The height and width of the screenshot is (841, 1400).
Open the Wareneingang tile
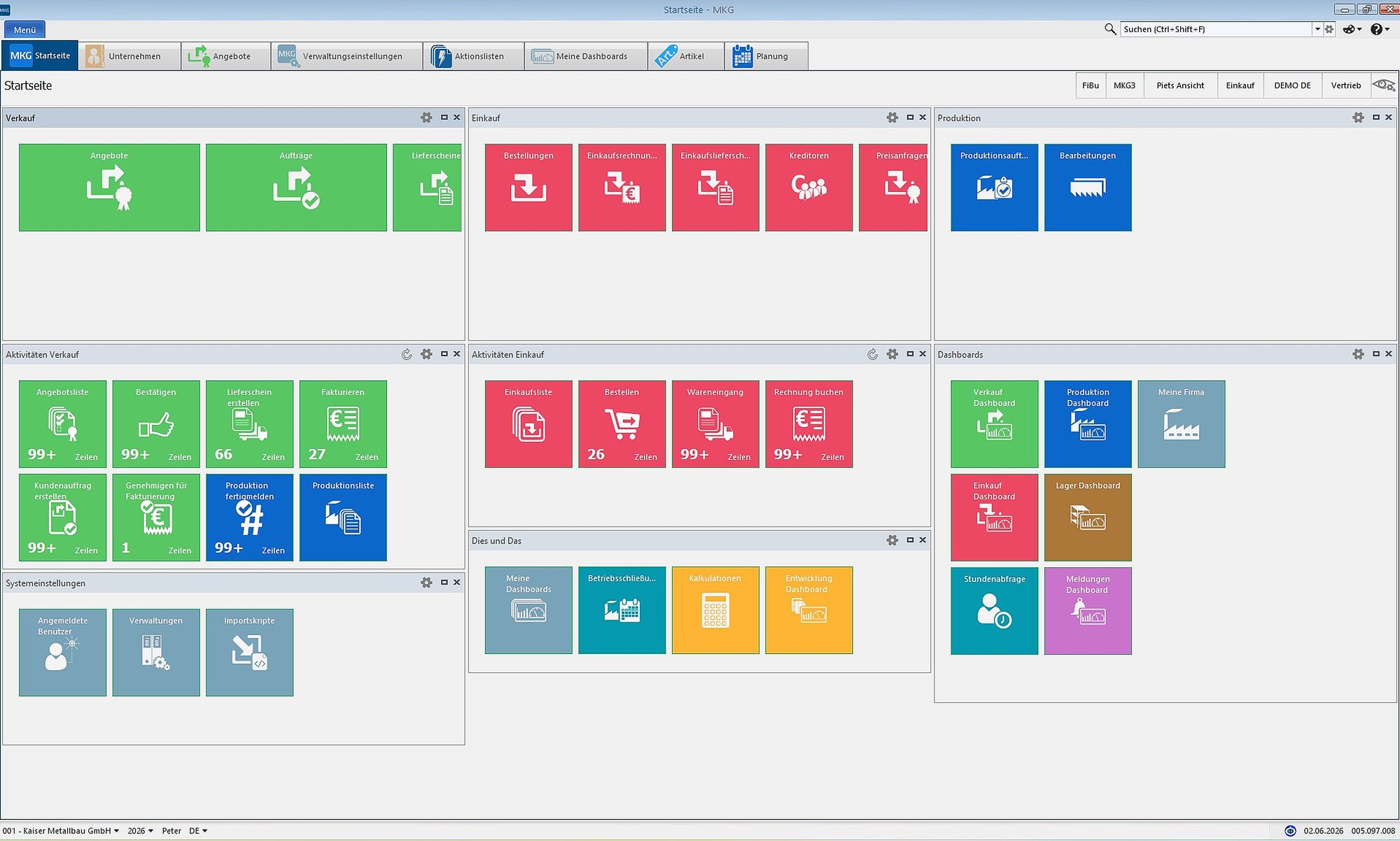[x=715, y=424]
